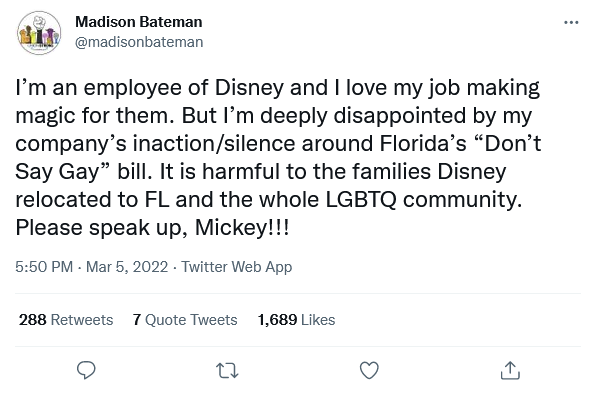Click the reply speech bubble icon
This screenshot has height=393, width=595.
pos(86,370)
